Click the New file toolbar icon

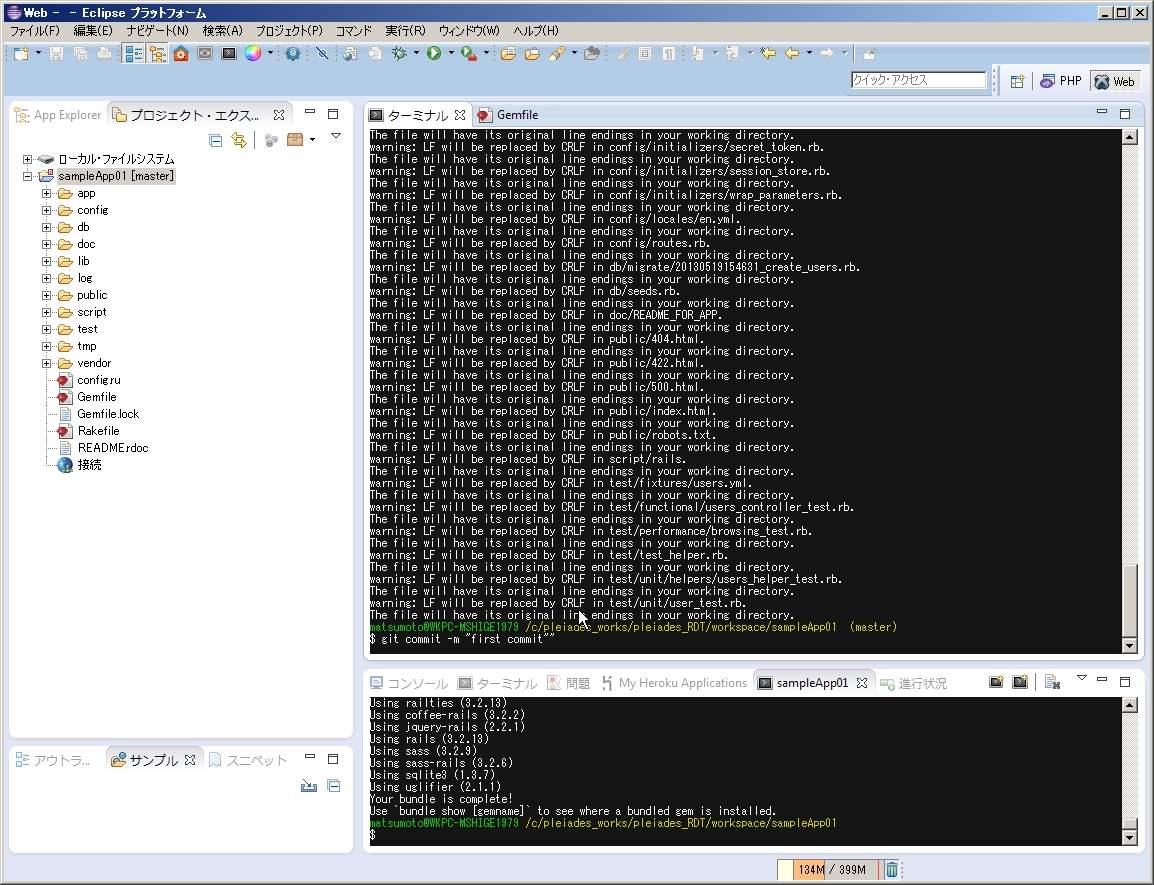pyautogui.click(x=21, y=54)
